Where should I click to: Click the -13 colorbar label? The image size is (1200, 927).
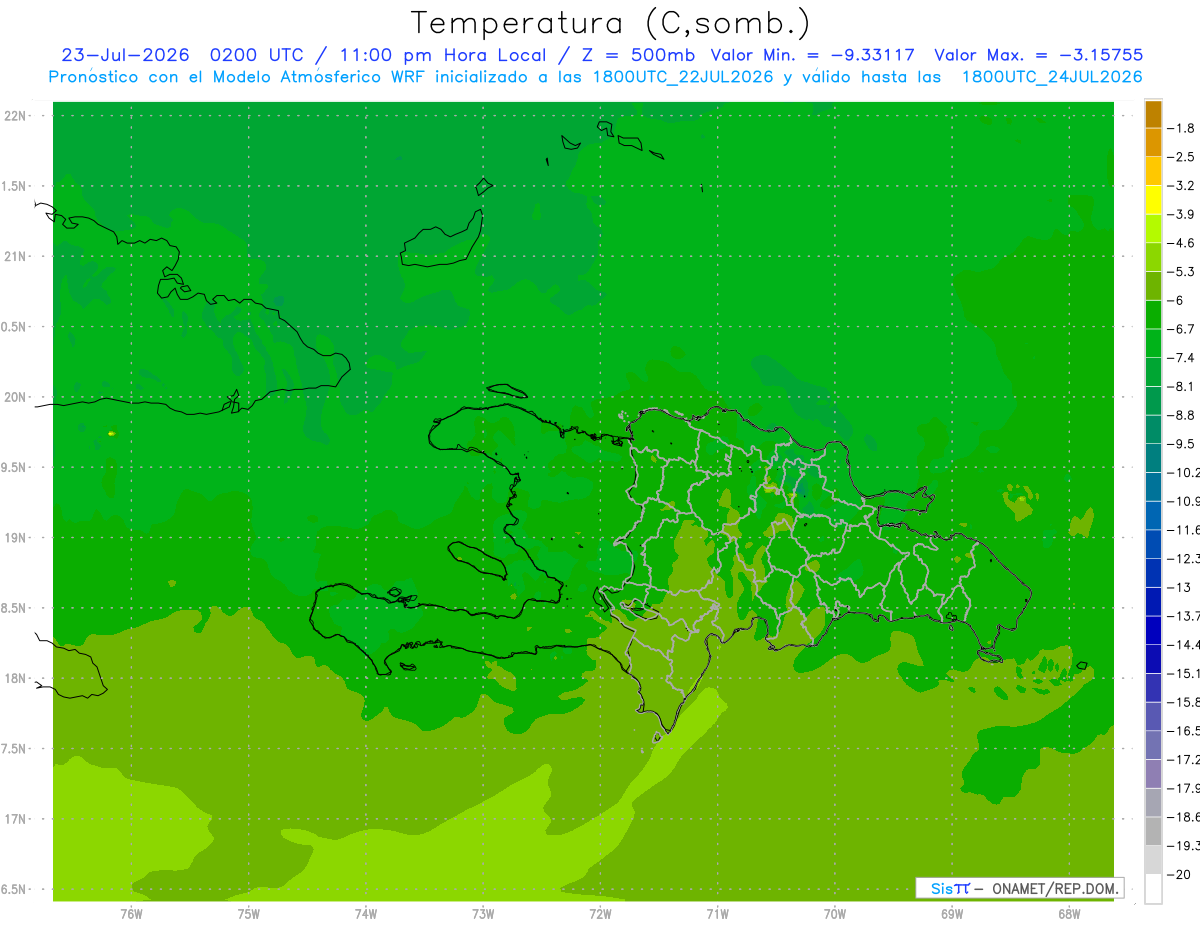[x=1179, y=587]
